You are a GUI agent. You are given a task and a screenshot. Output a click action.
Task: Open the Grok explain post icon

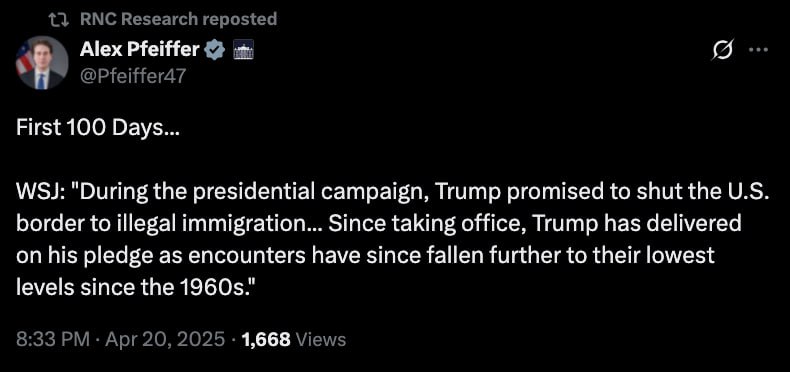click(x=723, y=49)
